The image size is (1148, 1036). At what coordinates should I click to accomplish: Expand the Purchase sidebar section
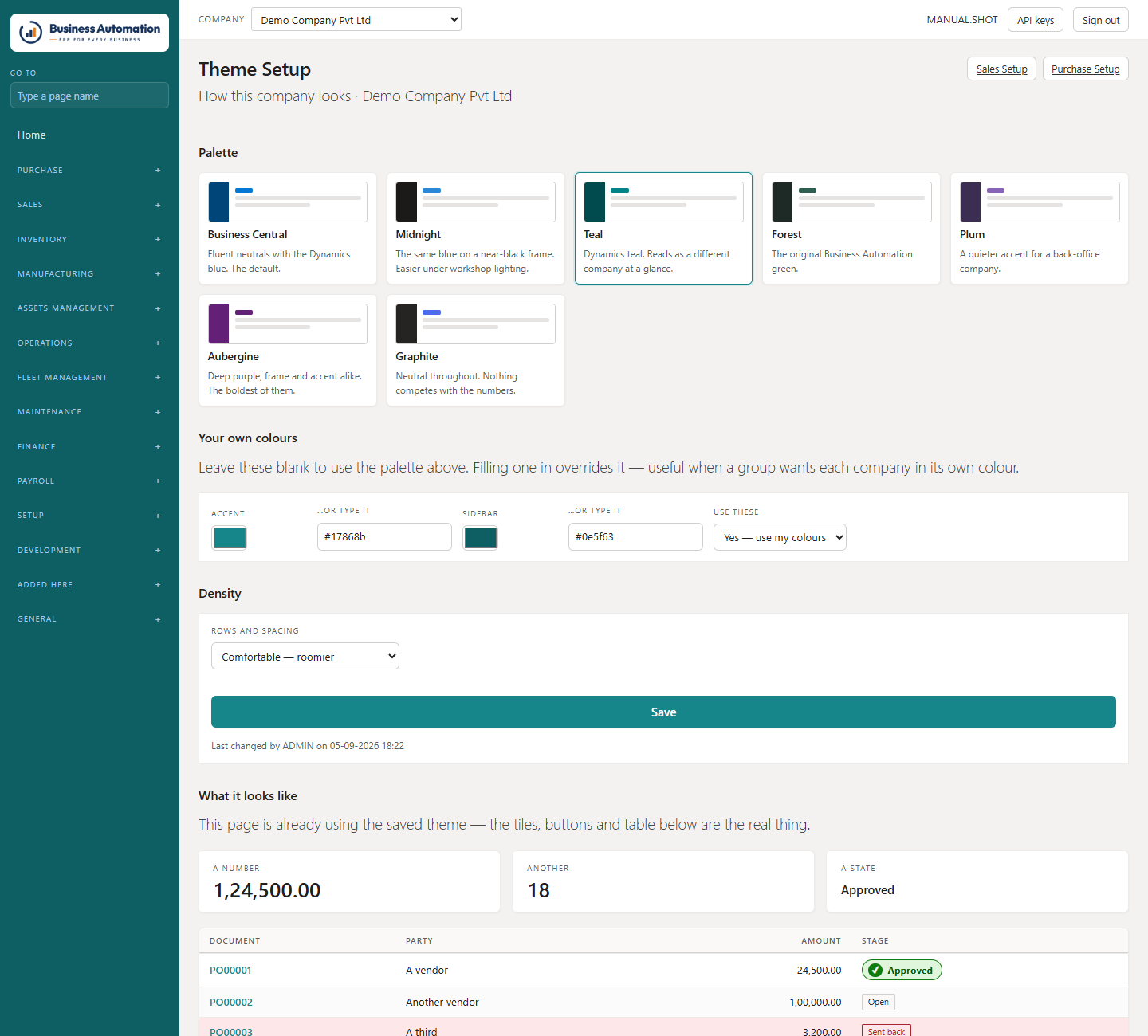point(89,171)
